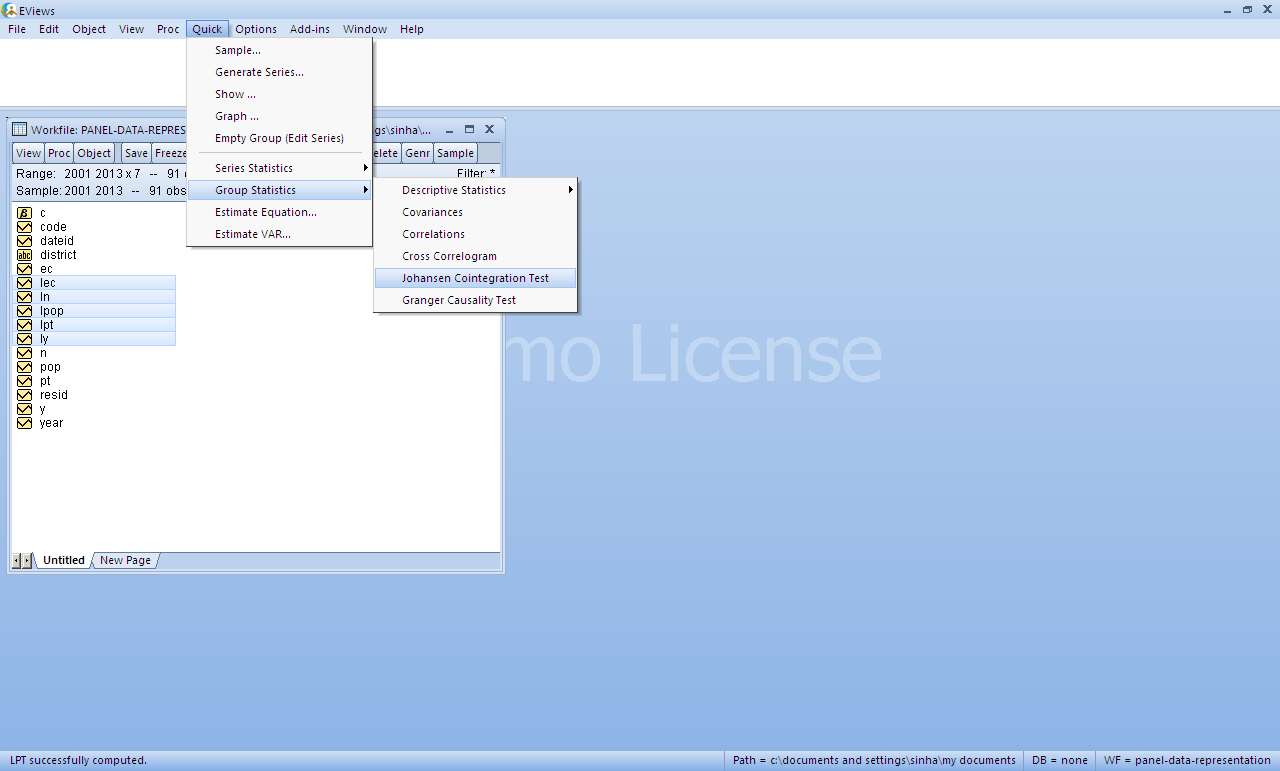
Task: Open Graph ... from the Quick menu
Action: 279,116
